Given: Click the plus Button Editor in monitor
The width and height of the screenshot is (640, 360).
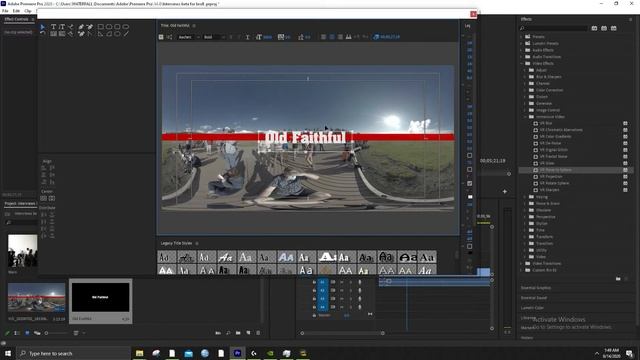Looking at the screenshot, I should (505, 191).
